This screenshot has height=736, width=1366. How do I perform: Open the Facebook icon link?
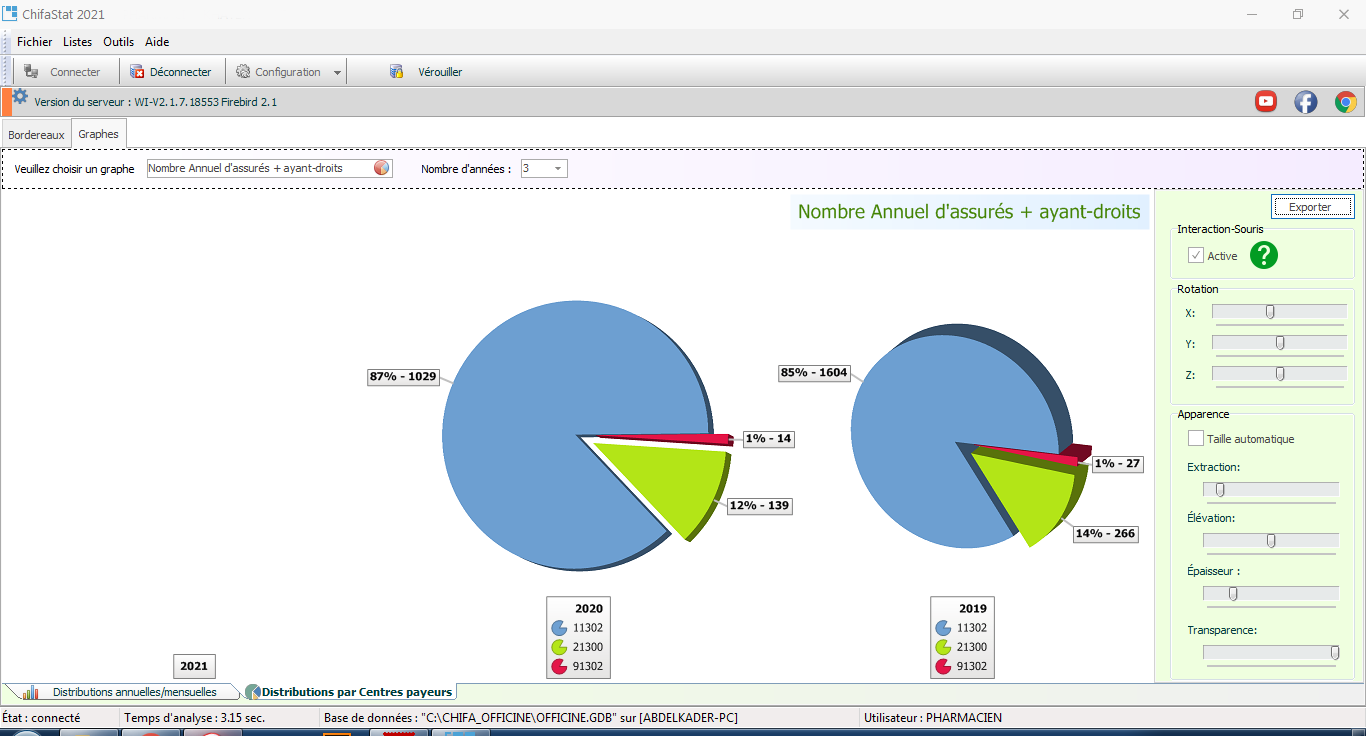(1306, 101)
